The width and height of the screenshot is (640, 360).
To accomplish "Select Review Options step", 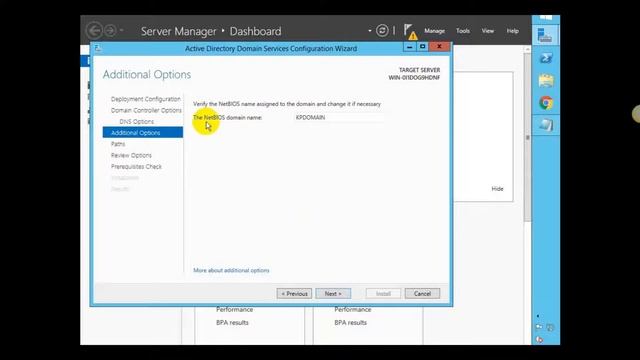I will (131, 156).
